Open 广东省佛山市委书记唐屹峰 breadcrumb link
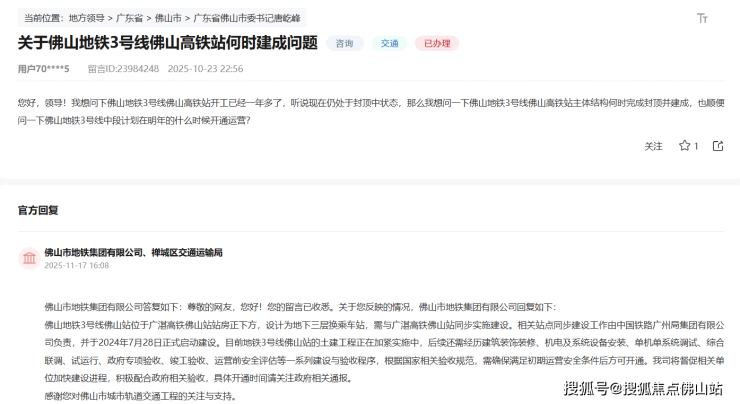 [246, 18]
